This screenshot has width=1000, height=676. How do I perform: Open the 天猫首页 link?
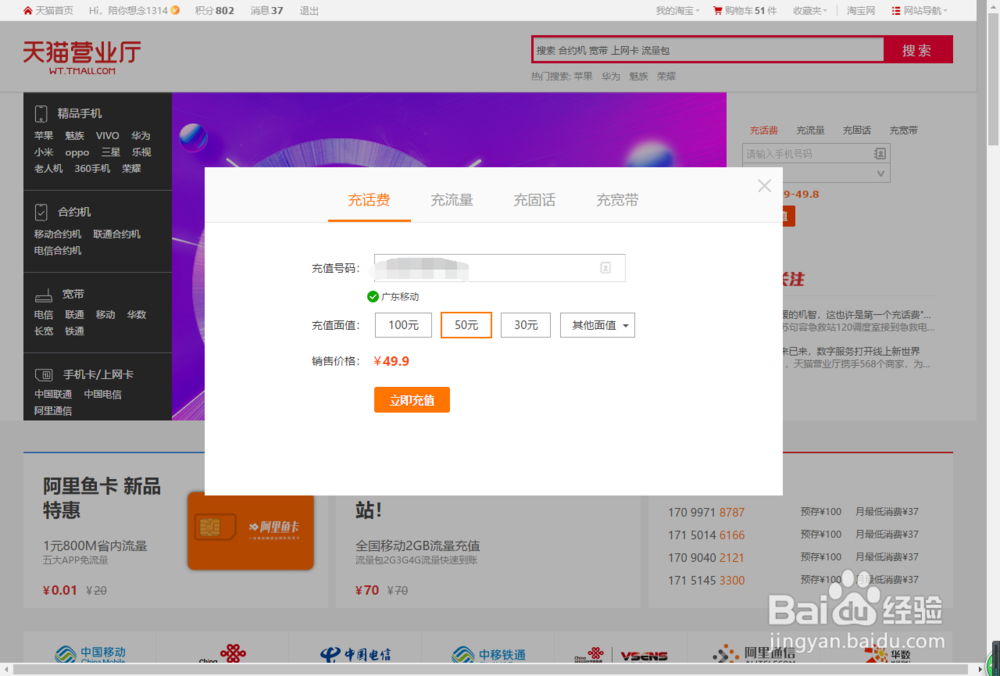coord(54,10)
